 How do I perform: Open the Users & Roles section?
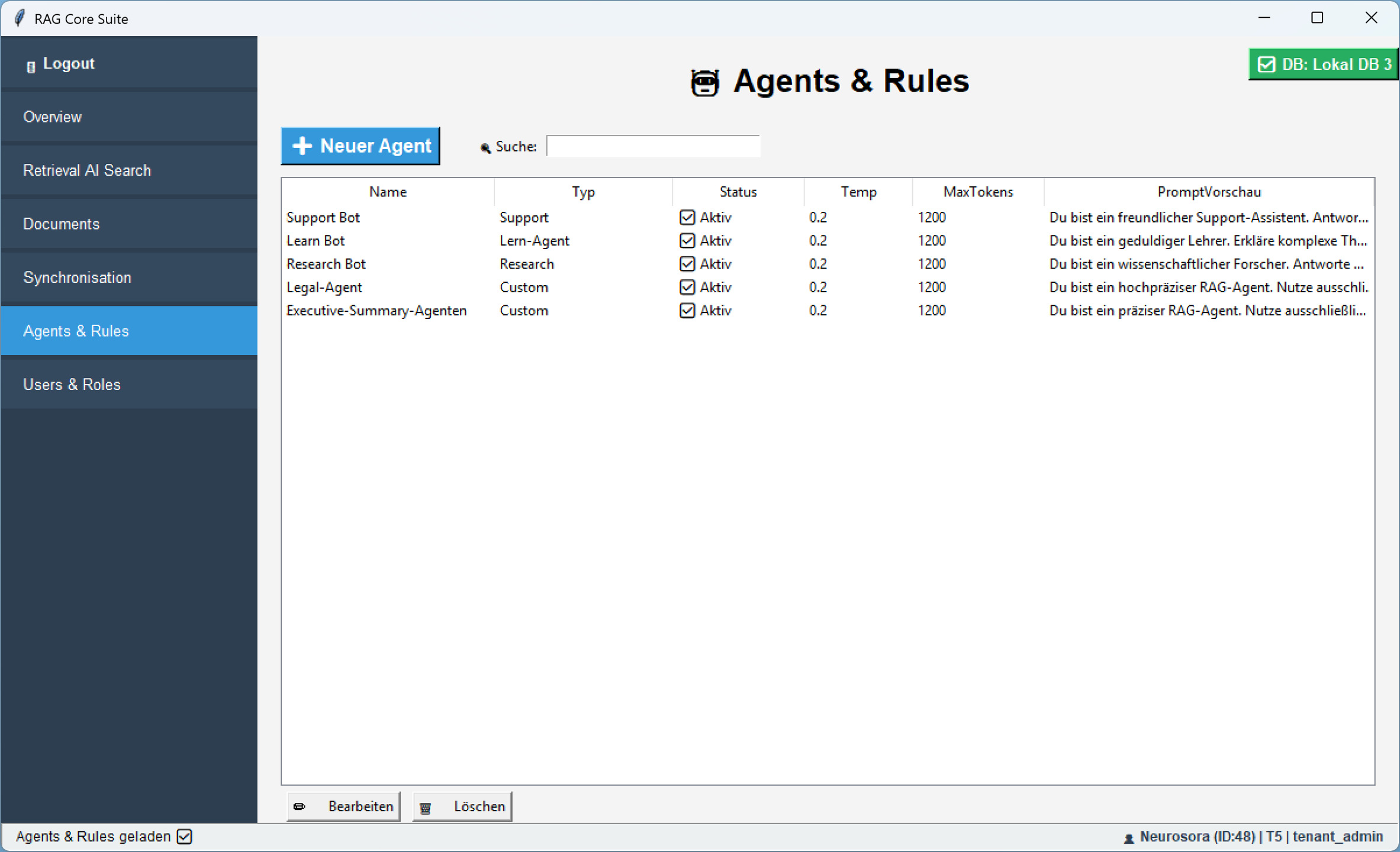pyautogui.click(x=72, y=385)
